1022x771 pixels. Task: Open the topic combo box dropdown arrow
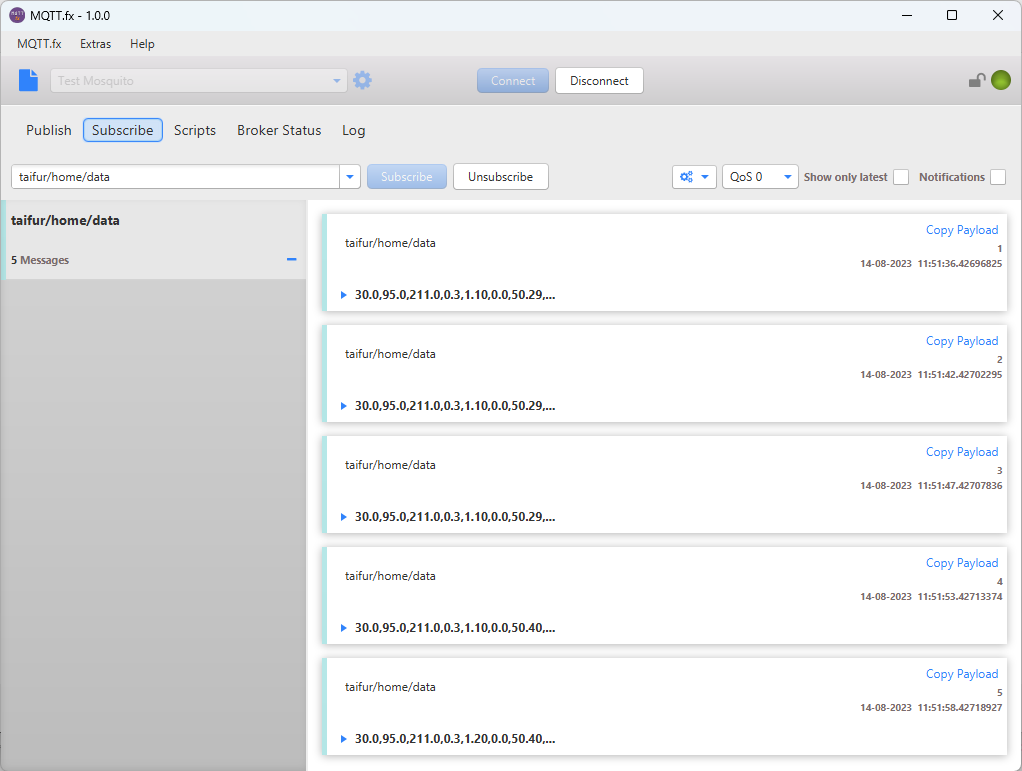pyautogui.click(x=350, y=177)
